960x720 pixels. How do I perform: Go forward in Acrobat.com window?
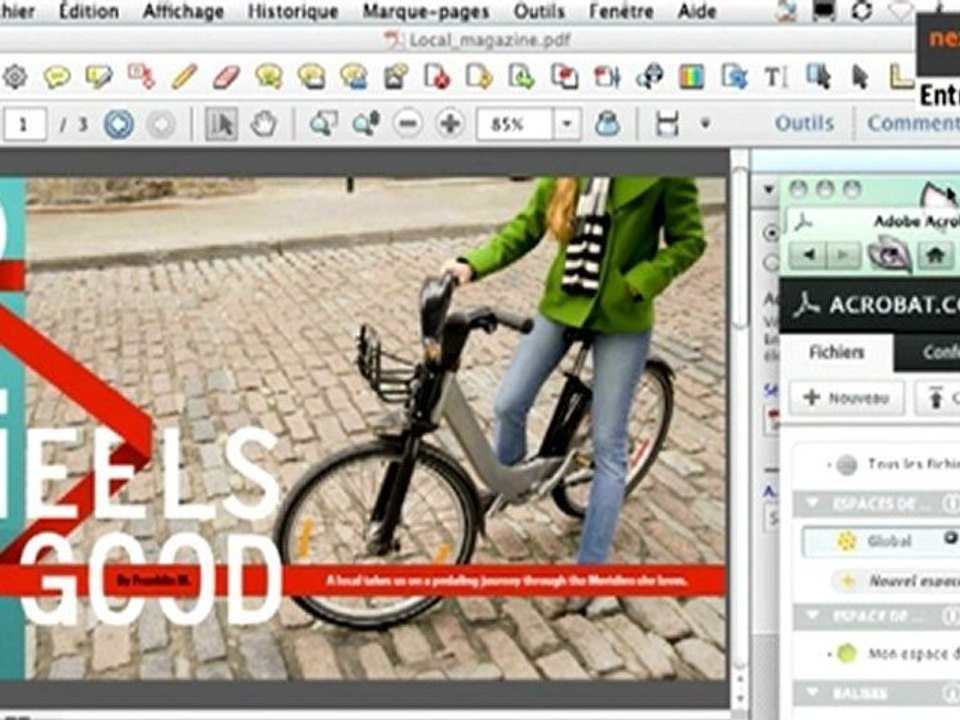[x=843, y=255]
